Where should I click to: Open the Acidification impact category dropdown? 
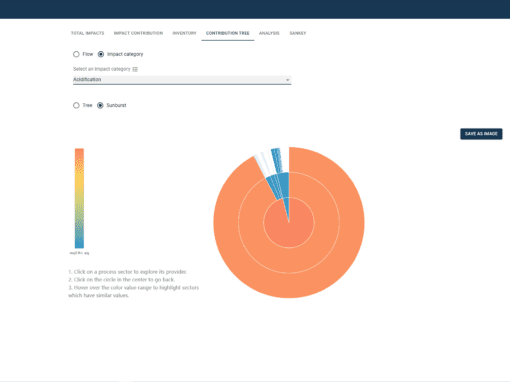[182, 80]
